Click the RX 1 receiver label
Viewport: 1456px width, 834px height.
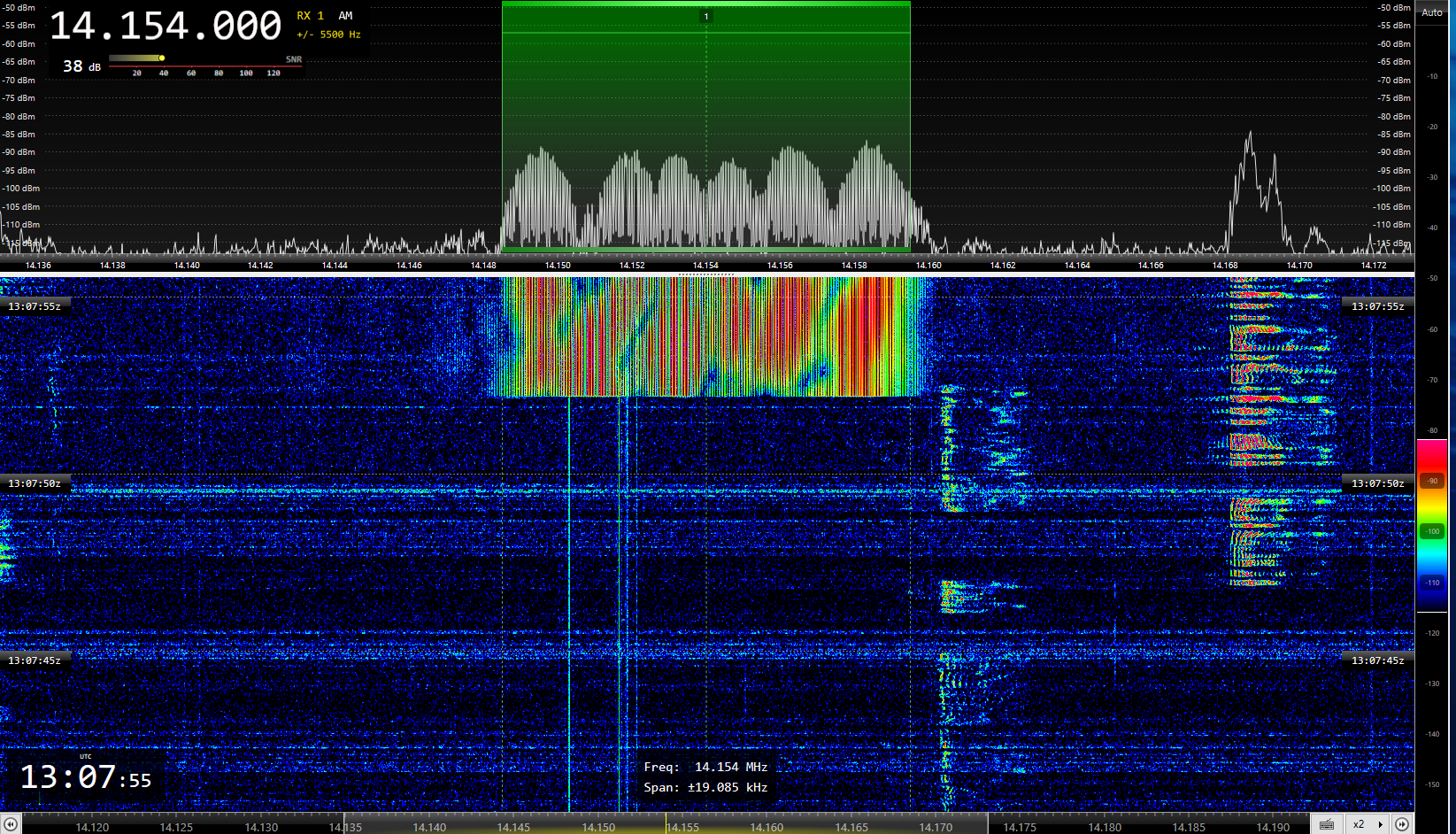pos(310,16)
